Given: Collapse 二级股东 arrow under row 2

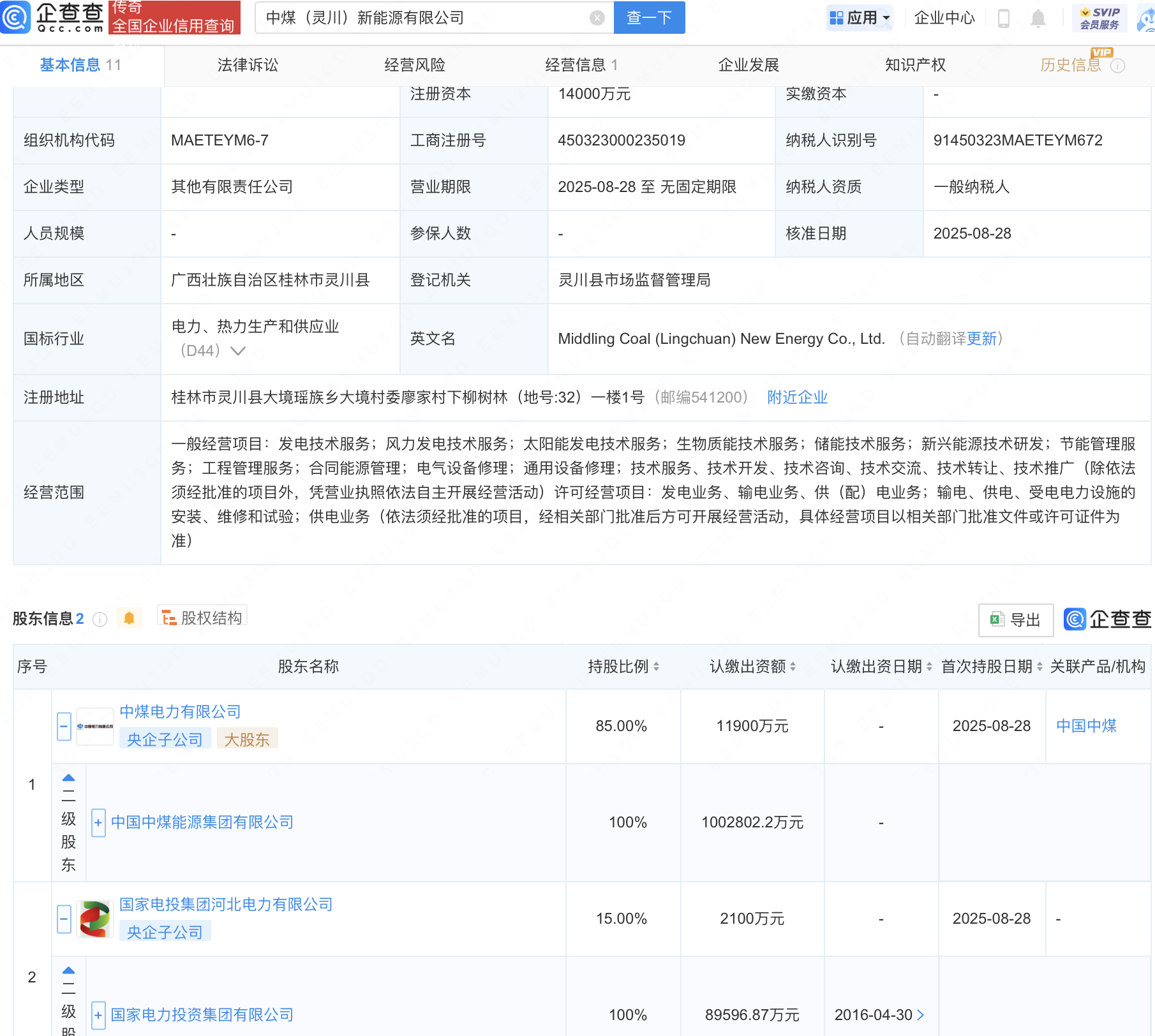Looking at the screenshot, I should pyautogui.click(x=68, y=970).
